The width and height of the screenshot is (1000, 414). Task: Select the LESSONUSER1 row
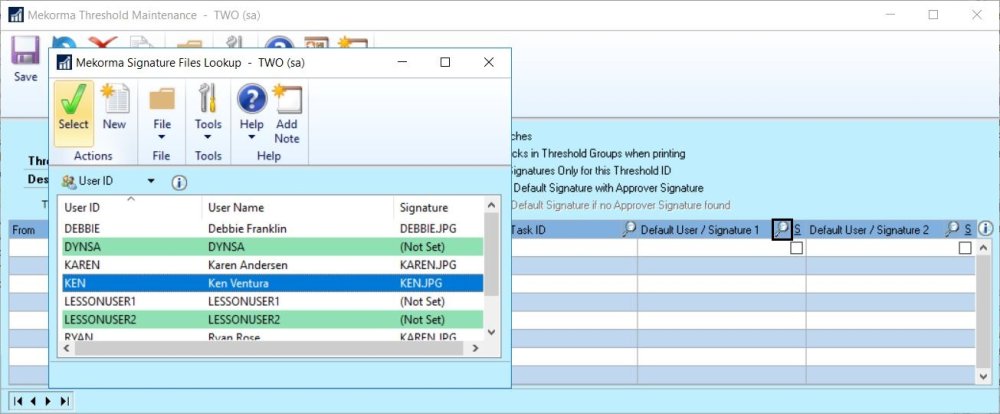(272, 301)
